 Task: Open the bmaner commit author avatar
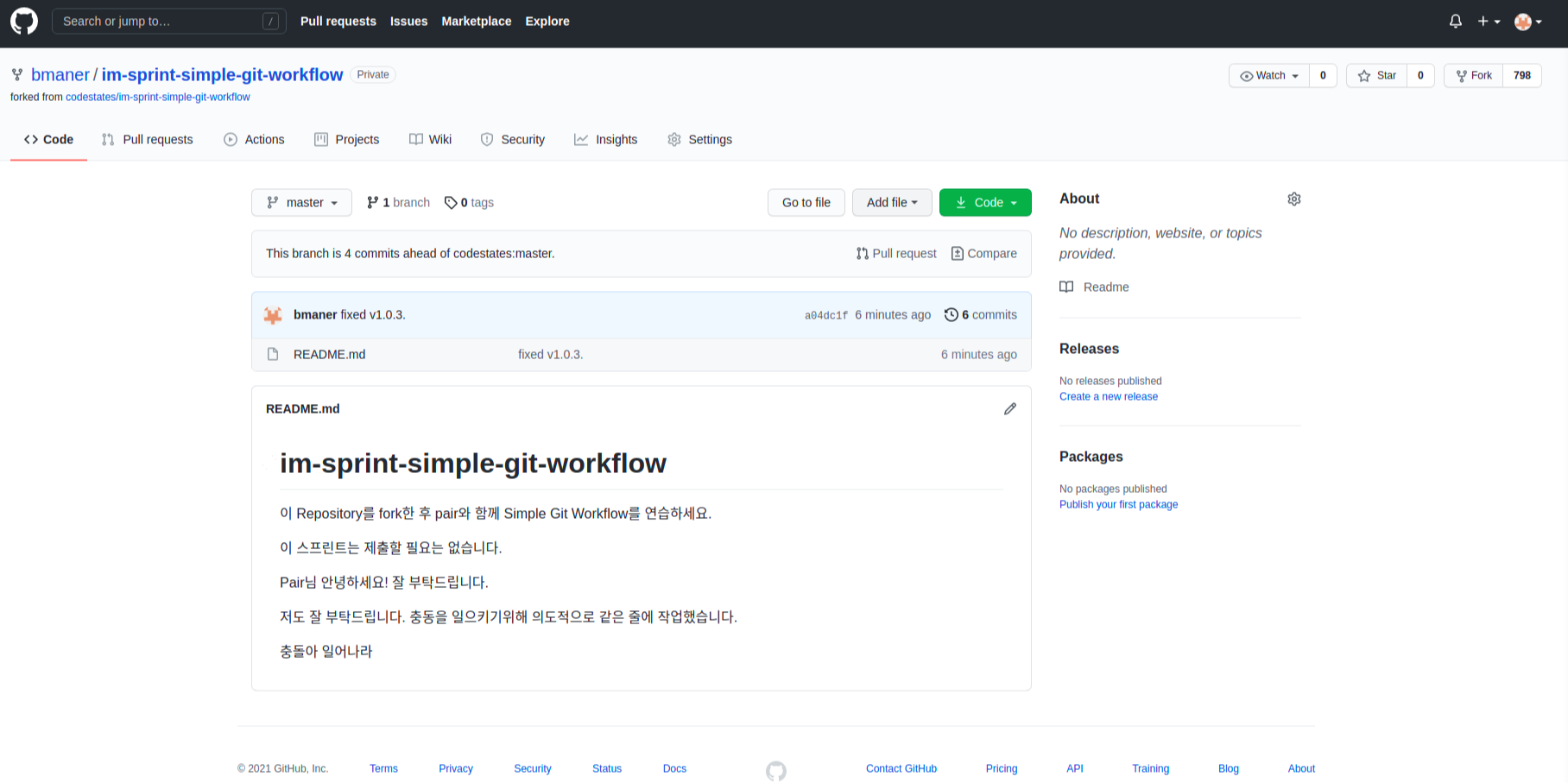point(273,315)
